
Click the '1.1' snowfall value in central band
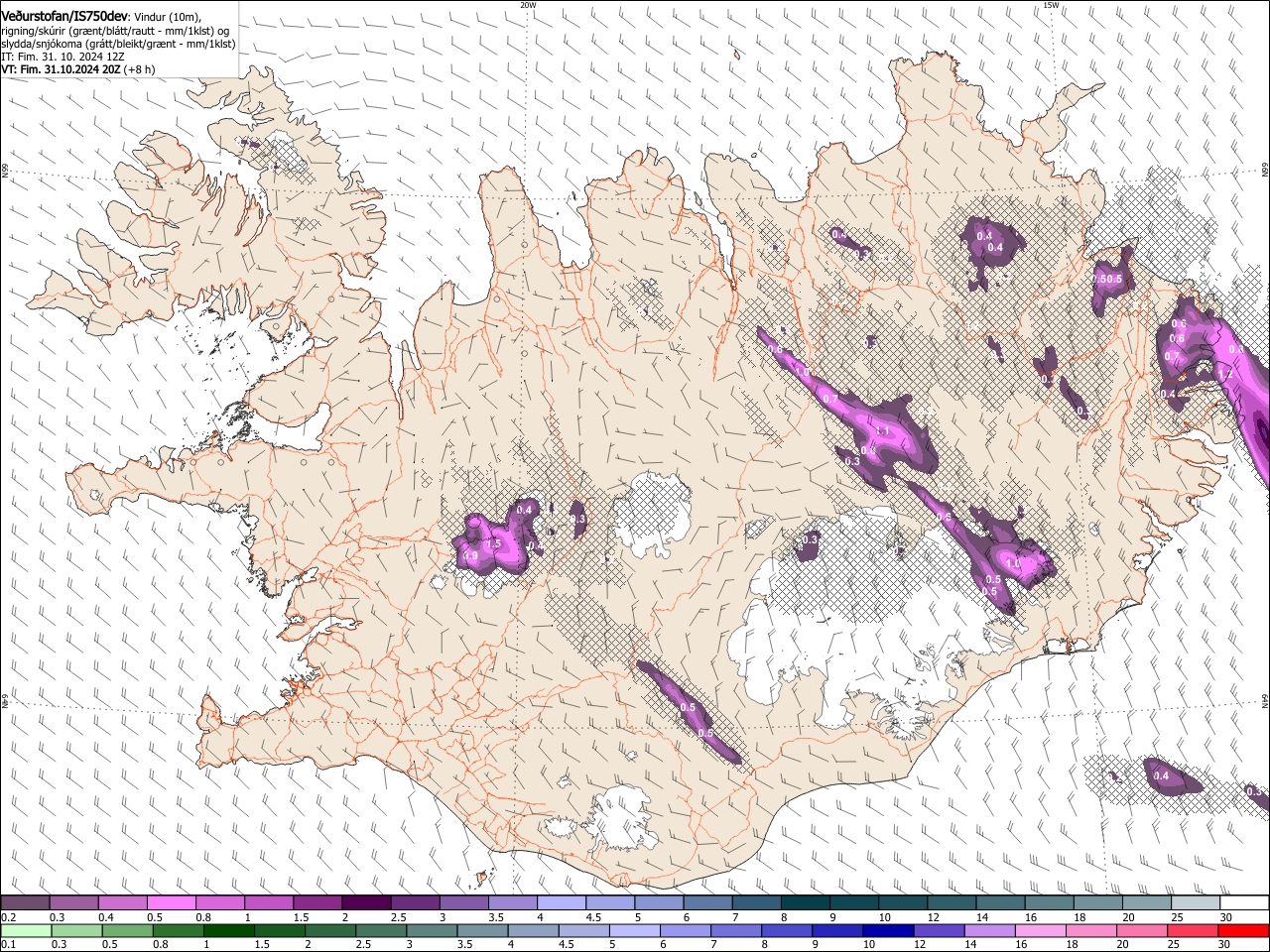883,431
